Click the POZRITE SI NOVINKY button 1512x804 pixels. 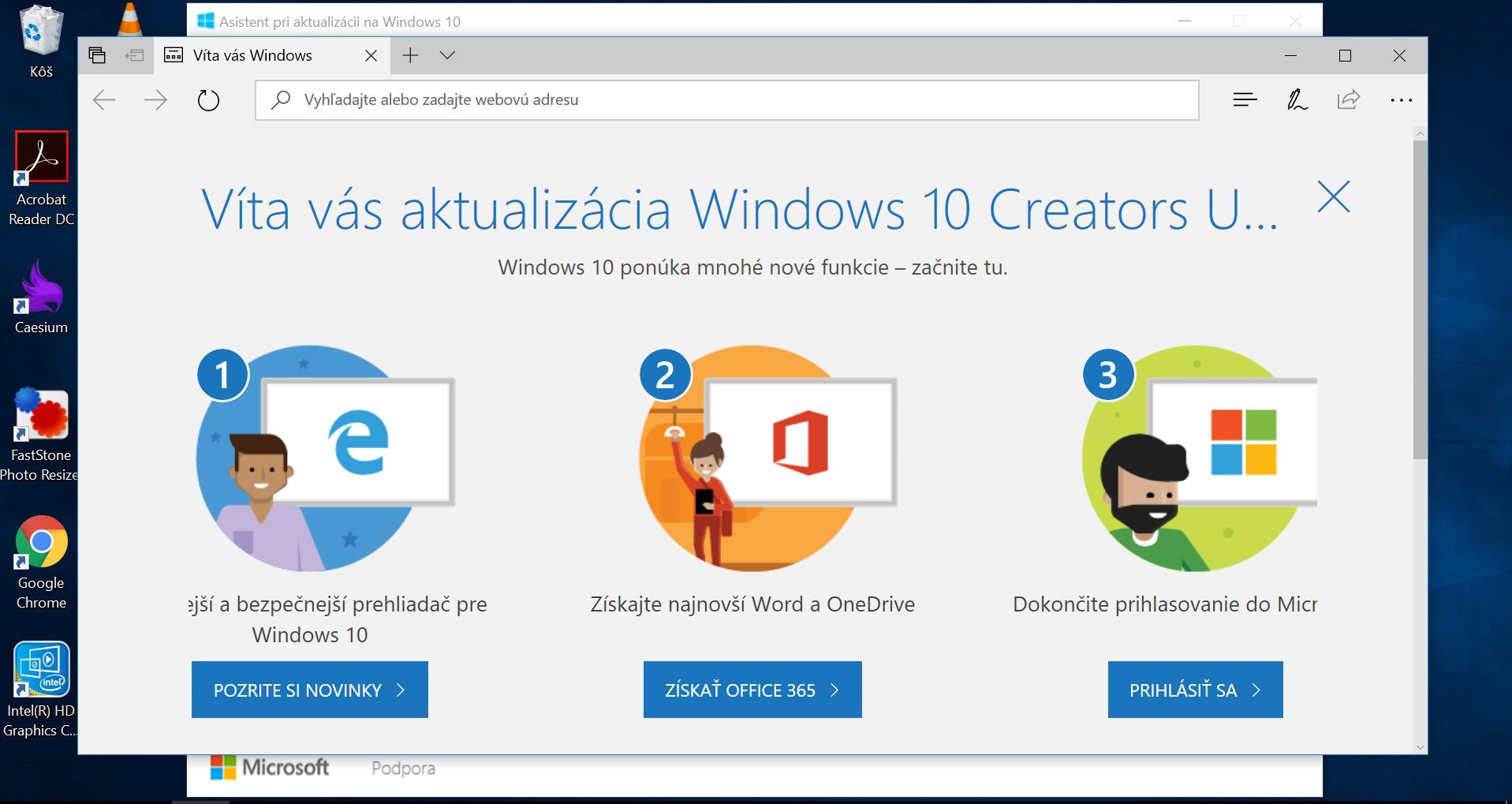pos(310,690)
